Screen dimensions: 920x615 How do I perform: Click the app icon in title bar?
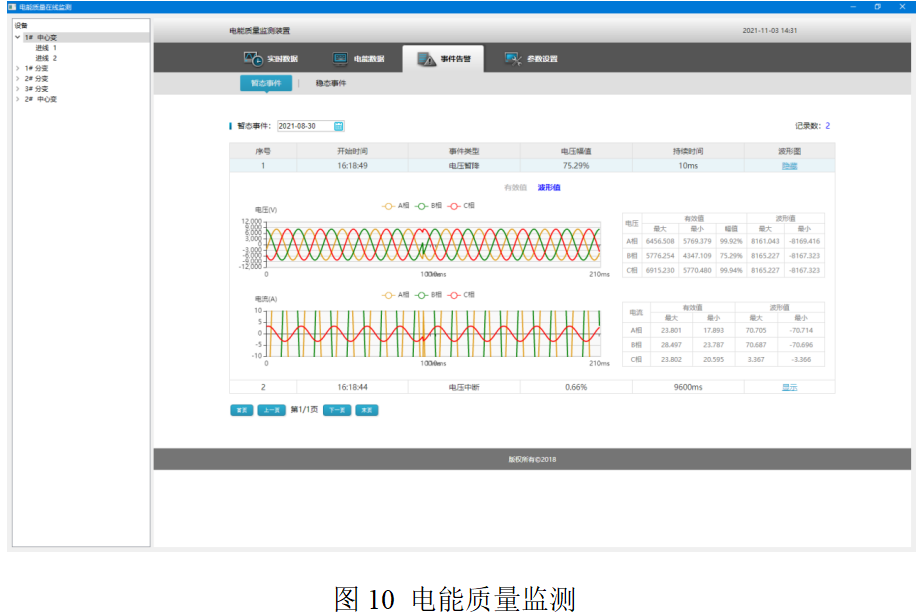pos(12,7)
